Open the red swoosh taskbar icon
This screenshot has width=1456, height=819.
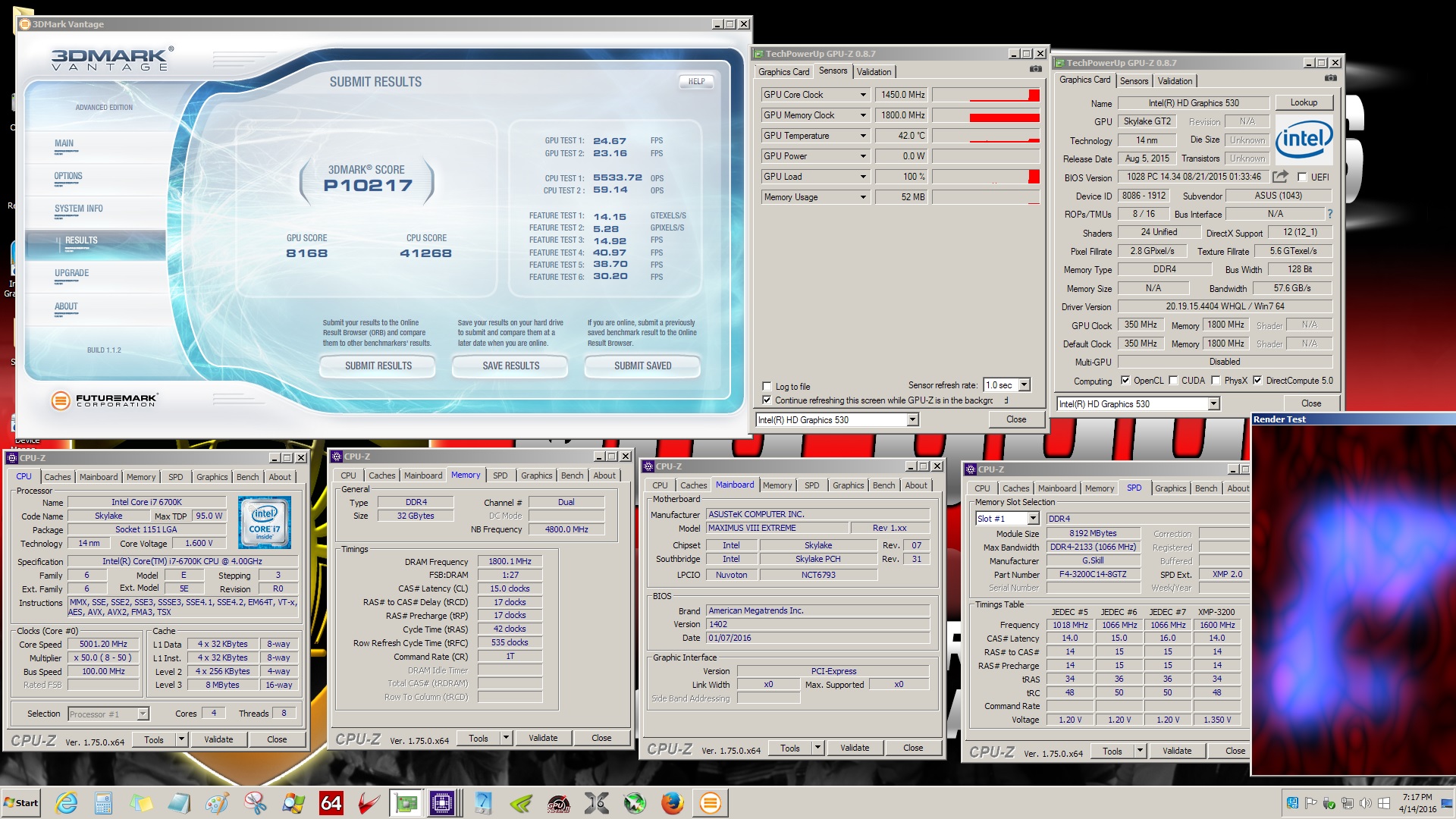click(x=369, y=803)
